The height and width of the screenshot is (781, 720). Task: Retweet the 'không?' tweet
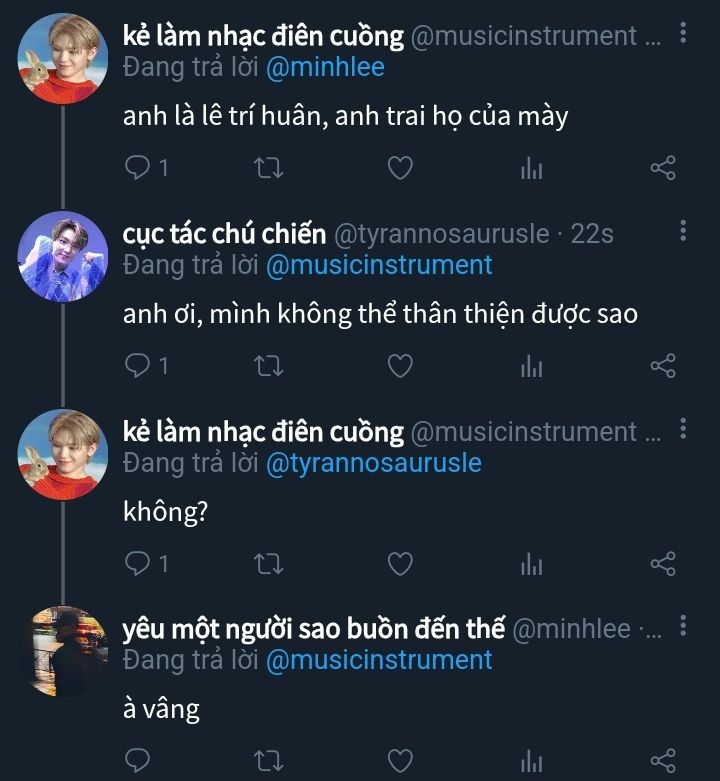(x=269, y=564)
